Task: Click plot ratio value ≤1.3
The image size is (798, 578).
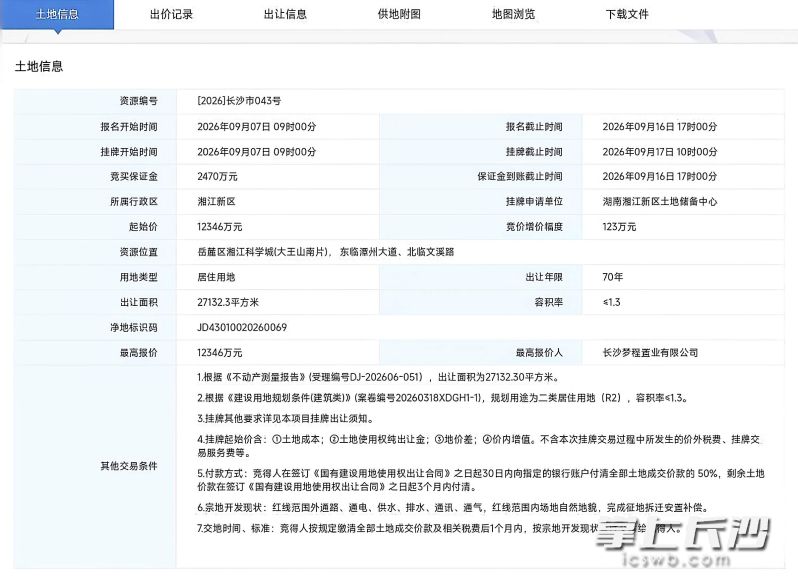Action: click(611, 302)
